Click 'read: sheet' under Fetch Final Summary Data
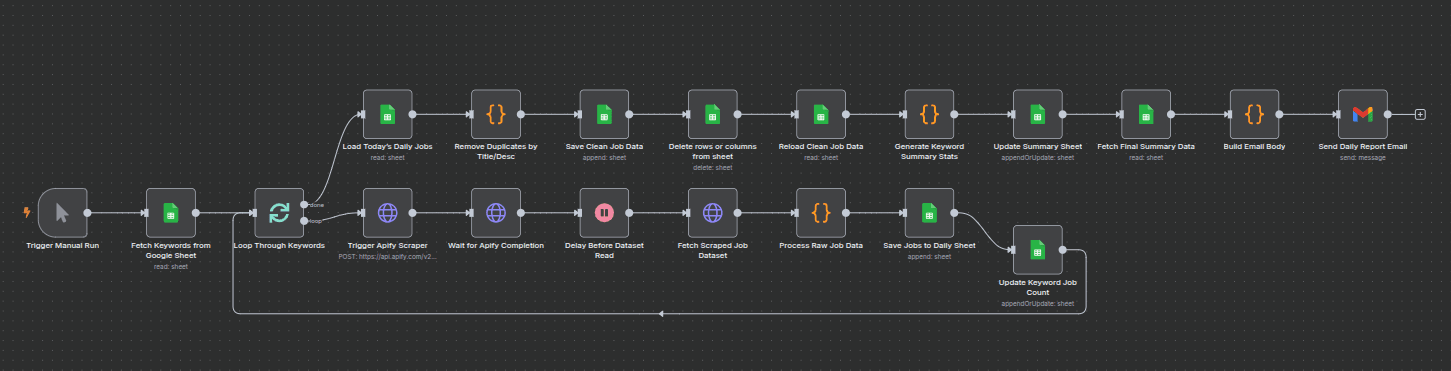The image size is (1451, 371). click(1146, 158)
